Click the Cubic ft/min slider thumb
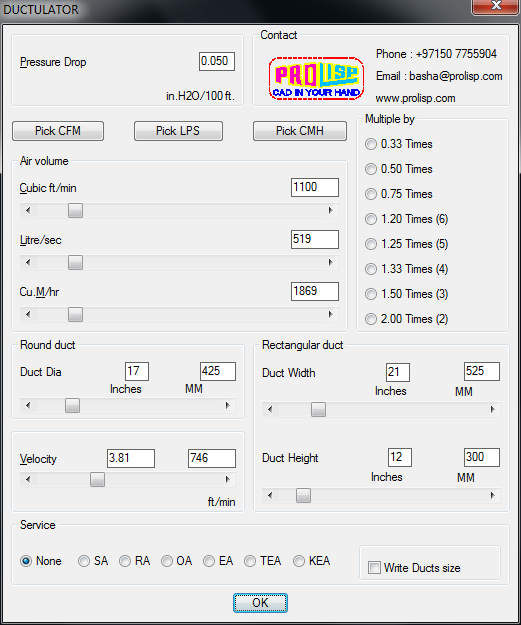521x625 pixels. click(x=75, y=210)
